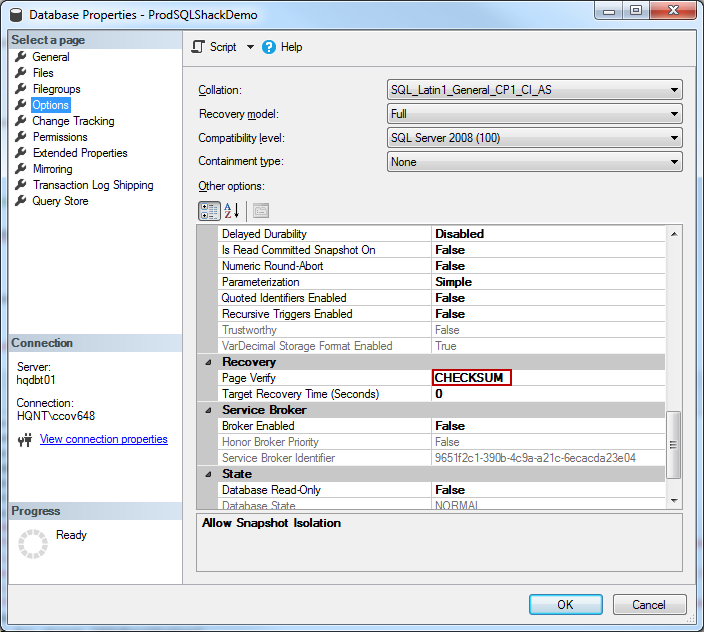Switch to the Filegroups page
Viewport: 704px width, 632px height.
point(56,89)
